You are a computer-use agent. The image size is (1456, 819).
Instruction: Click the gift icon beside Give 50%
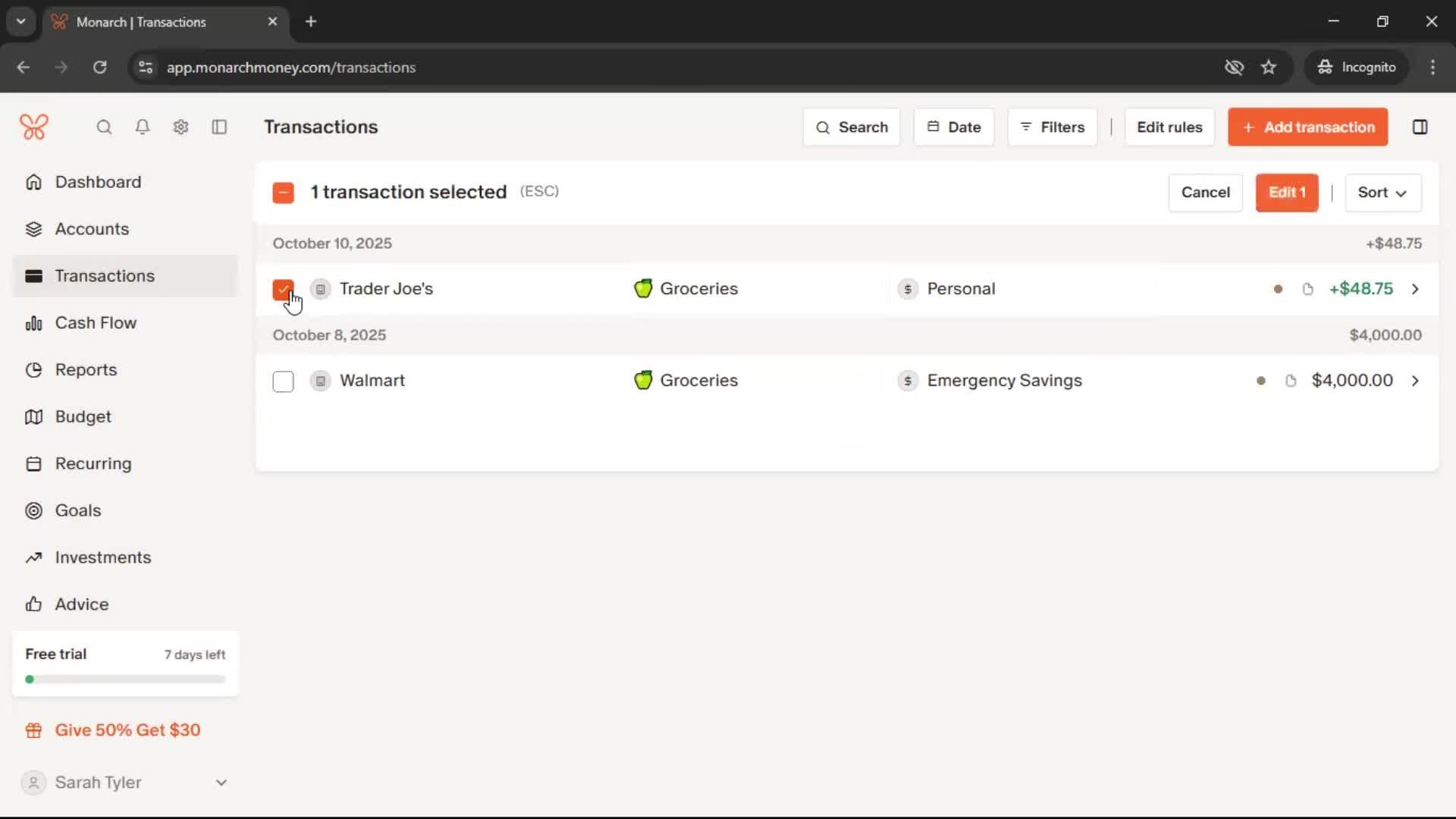click(x=33, y=730)
